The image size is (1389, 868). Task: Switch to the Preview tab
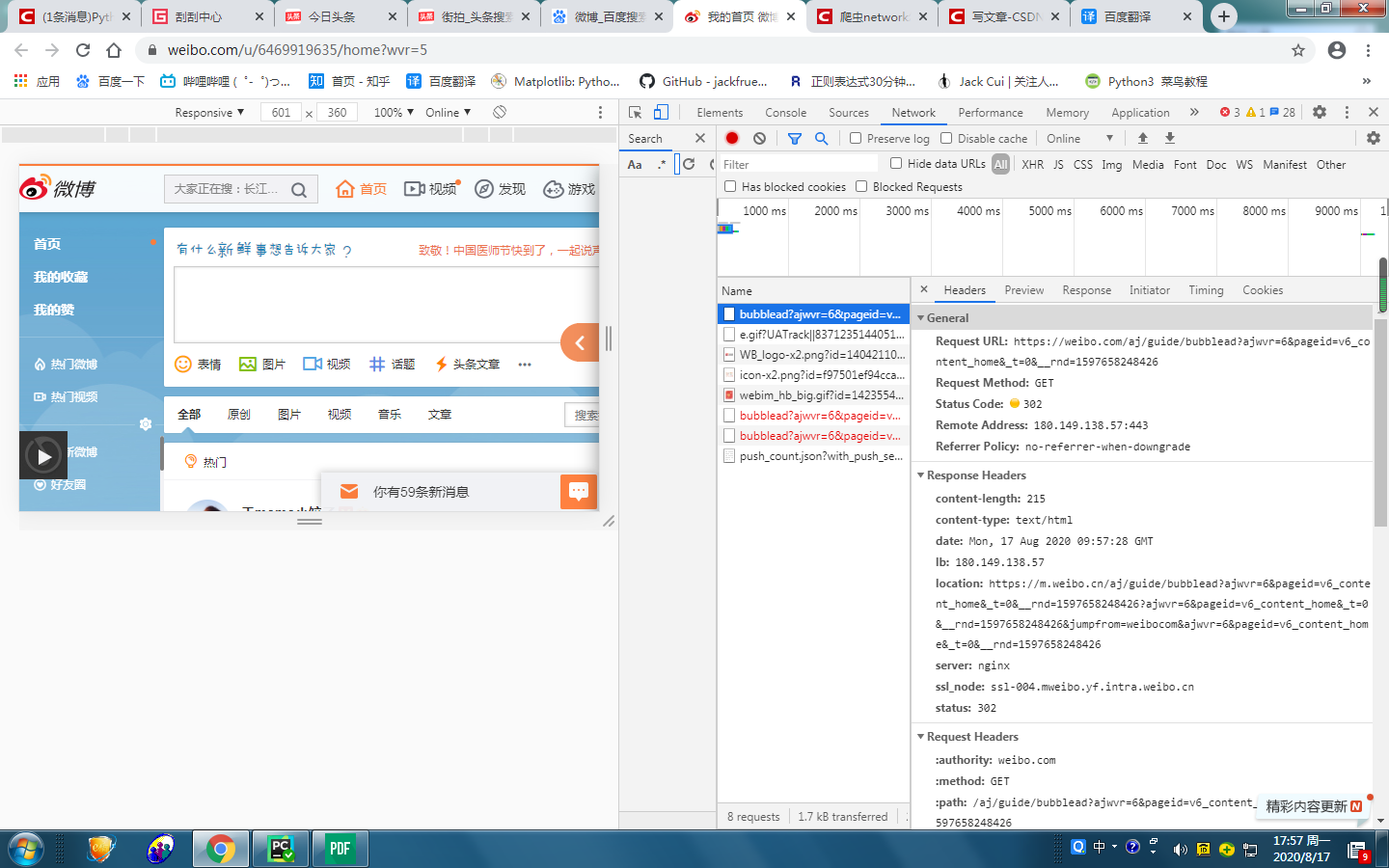tap(1023, 290)
